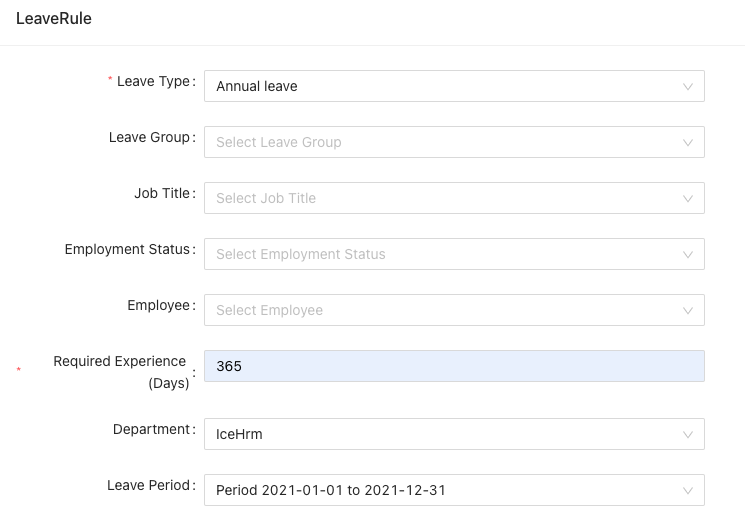Click the chevron arrow in Job Title field
Screen dimensions: 745x518
click(688, 199)
